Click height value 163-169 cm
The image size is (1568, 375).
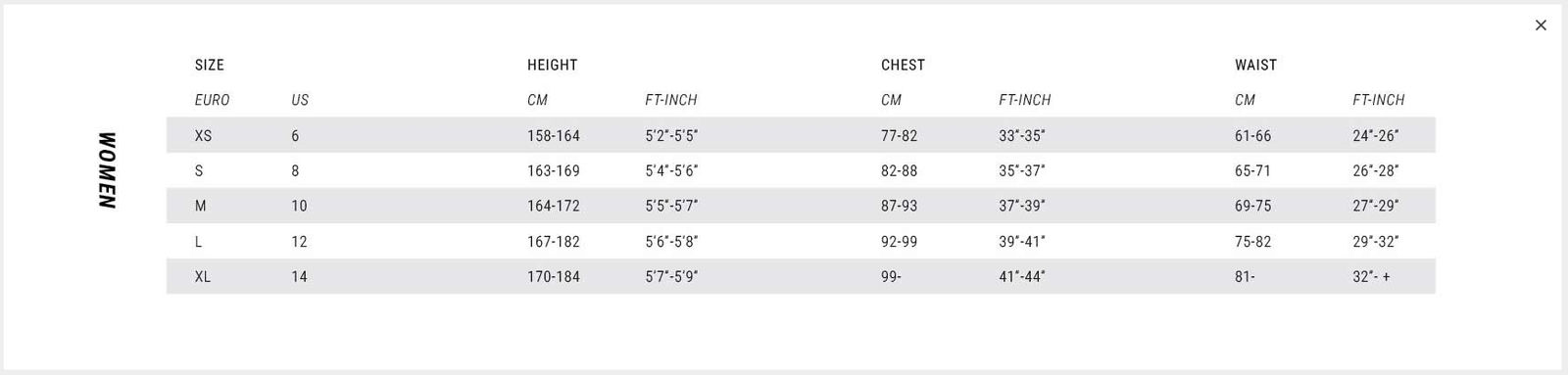pos(554,170)
